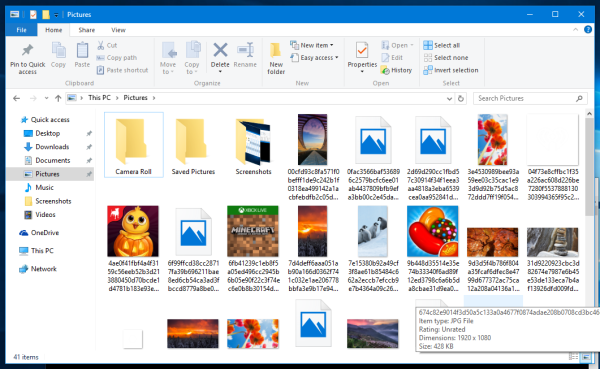Refresh the Pictures folder view
This screenshot has height=369, width=600.
coord(461,98)
